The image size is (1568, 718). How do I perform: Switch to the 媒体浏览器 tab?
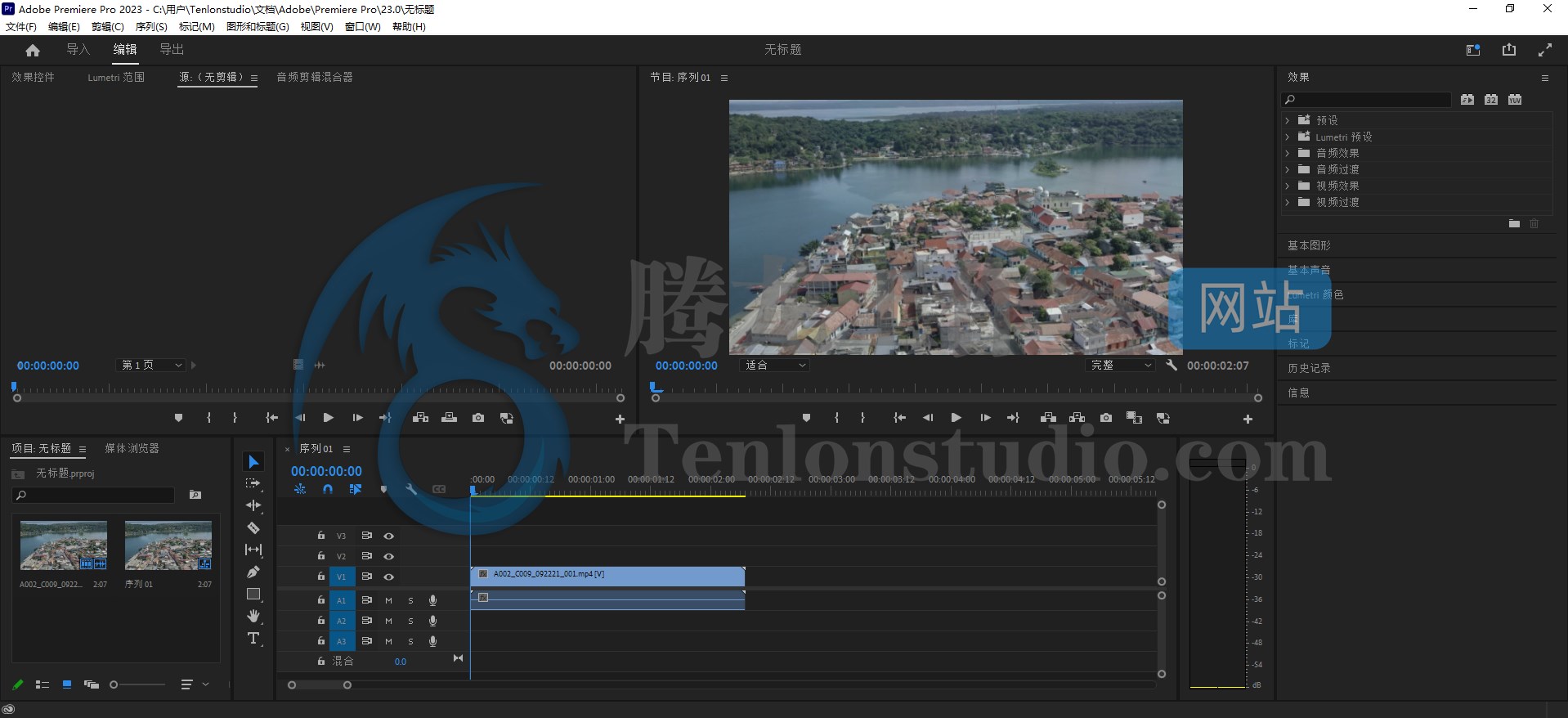click(x=132, y=448)
